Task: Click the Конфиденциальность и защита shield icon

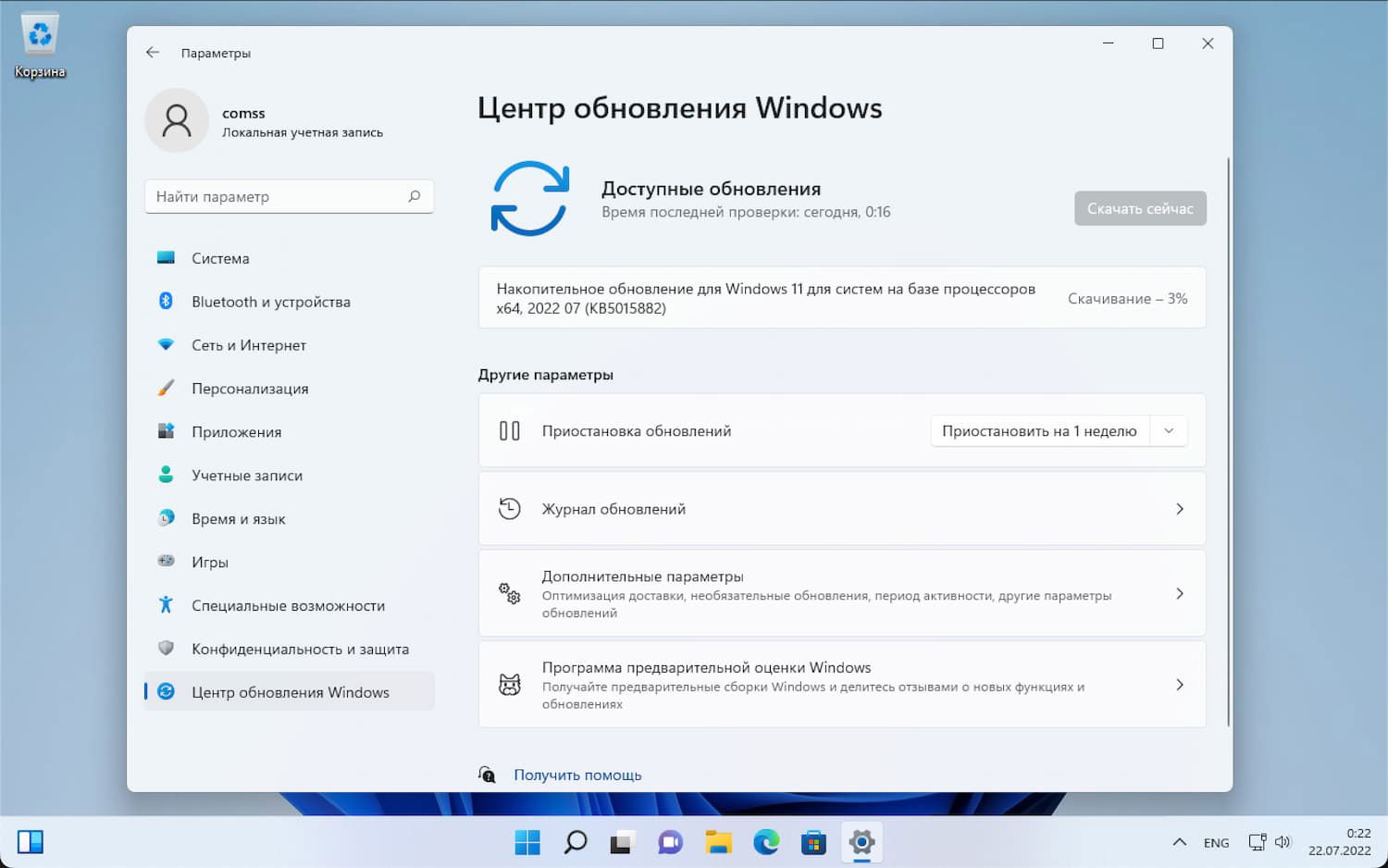Action: pyautogui.click(x=166, y=648)
